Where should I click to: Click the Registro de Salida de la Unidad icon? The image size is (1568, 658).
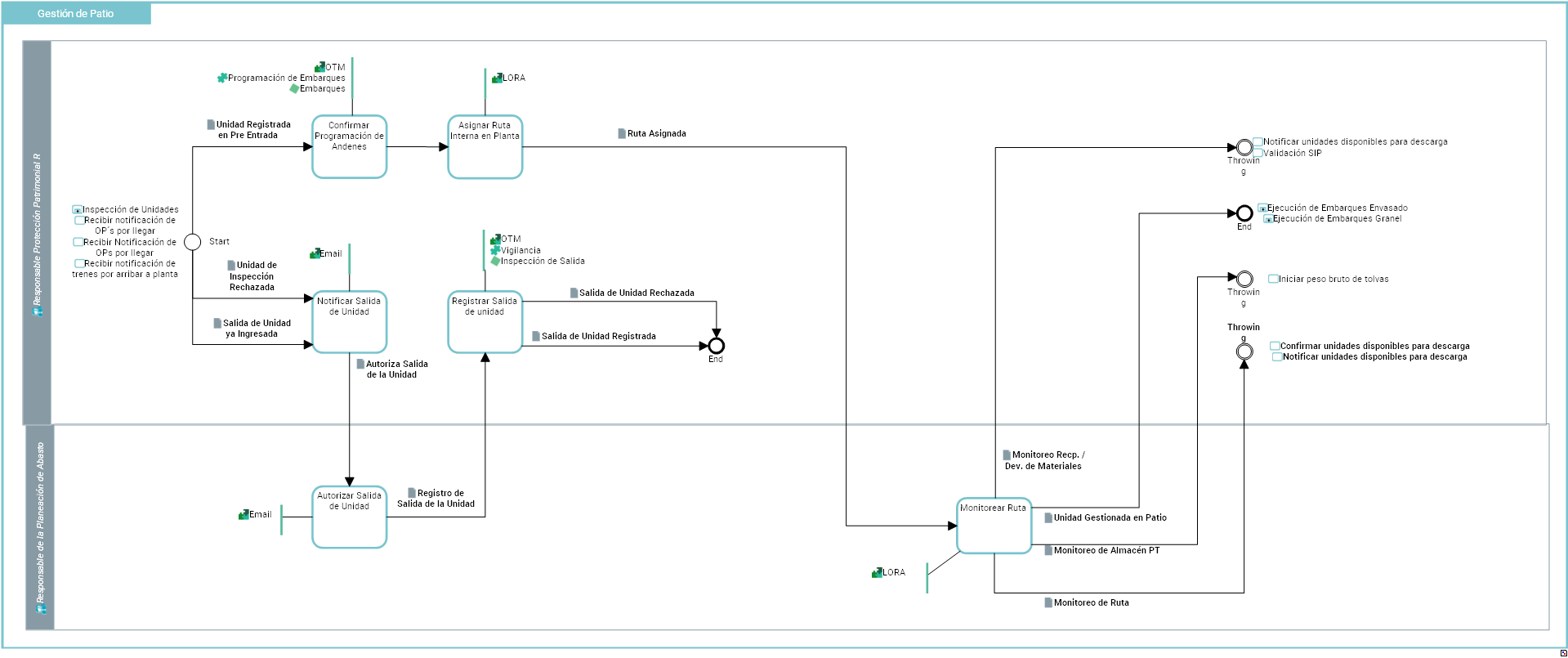coord(412,493)
